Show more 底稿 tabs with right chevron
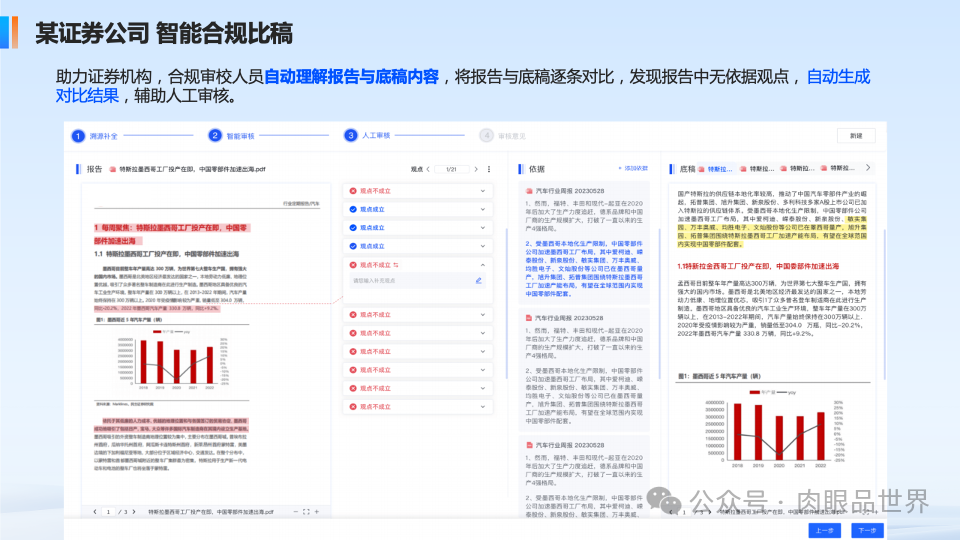 868,168
